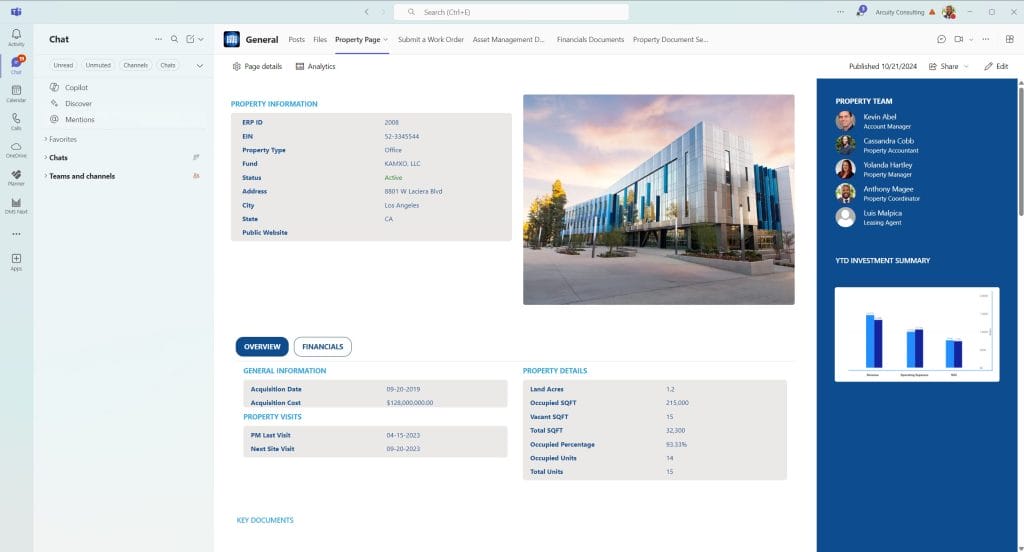This screenshot has height=552, width=1024.
Task: Click the Search (Ctrl+E) box
Action: 511,12
